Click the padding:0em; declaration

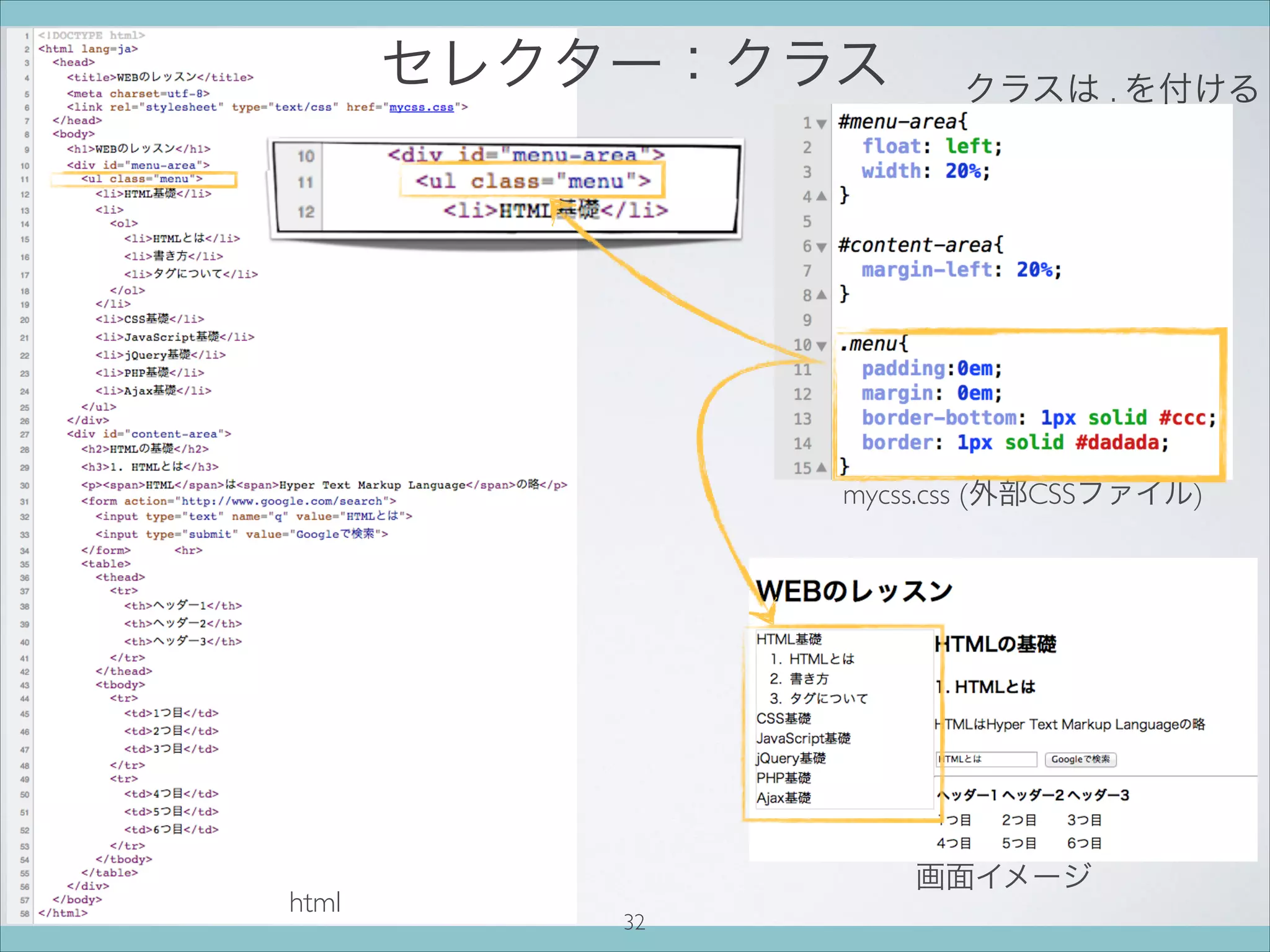point(931,369)
